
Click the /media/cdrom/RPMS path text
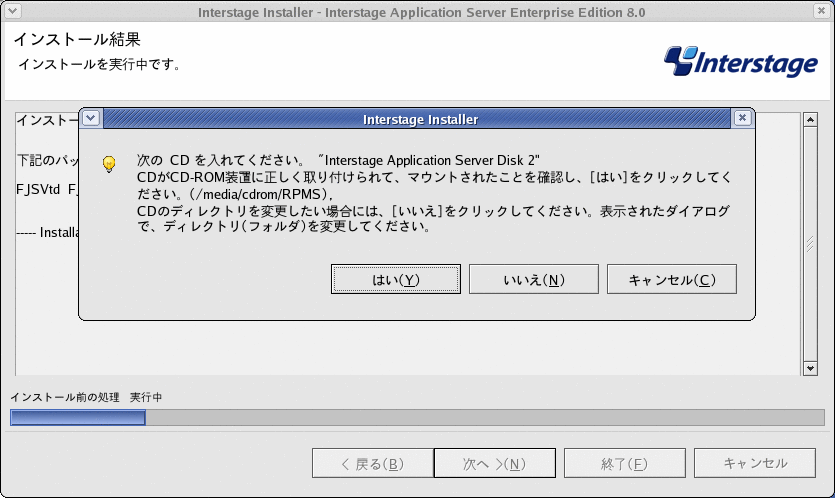point(260,194)
